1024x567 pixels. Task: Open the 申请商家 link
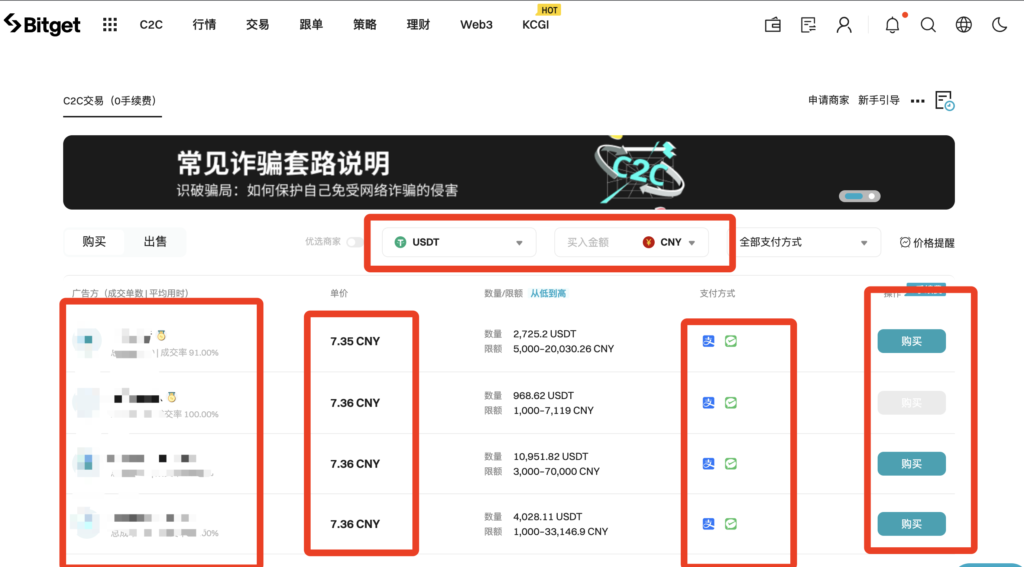(x=828, y=101)
